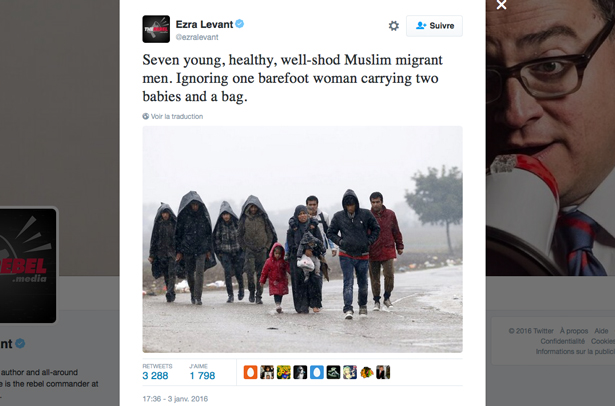615x406 pixels.
Task: Click the Confidentialité footer link
Action: tap(562, 341)
